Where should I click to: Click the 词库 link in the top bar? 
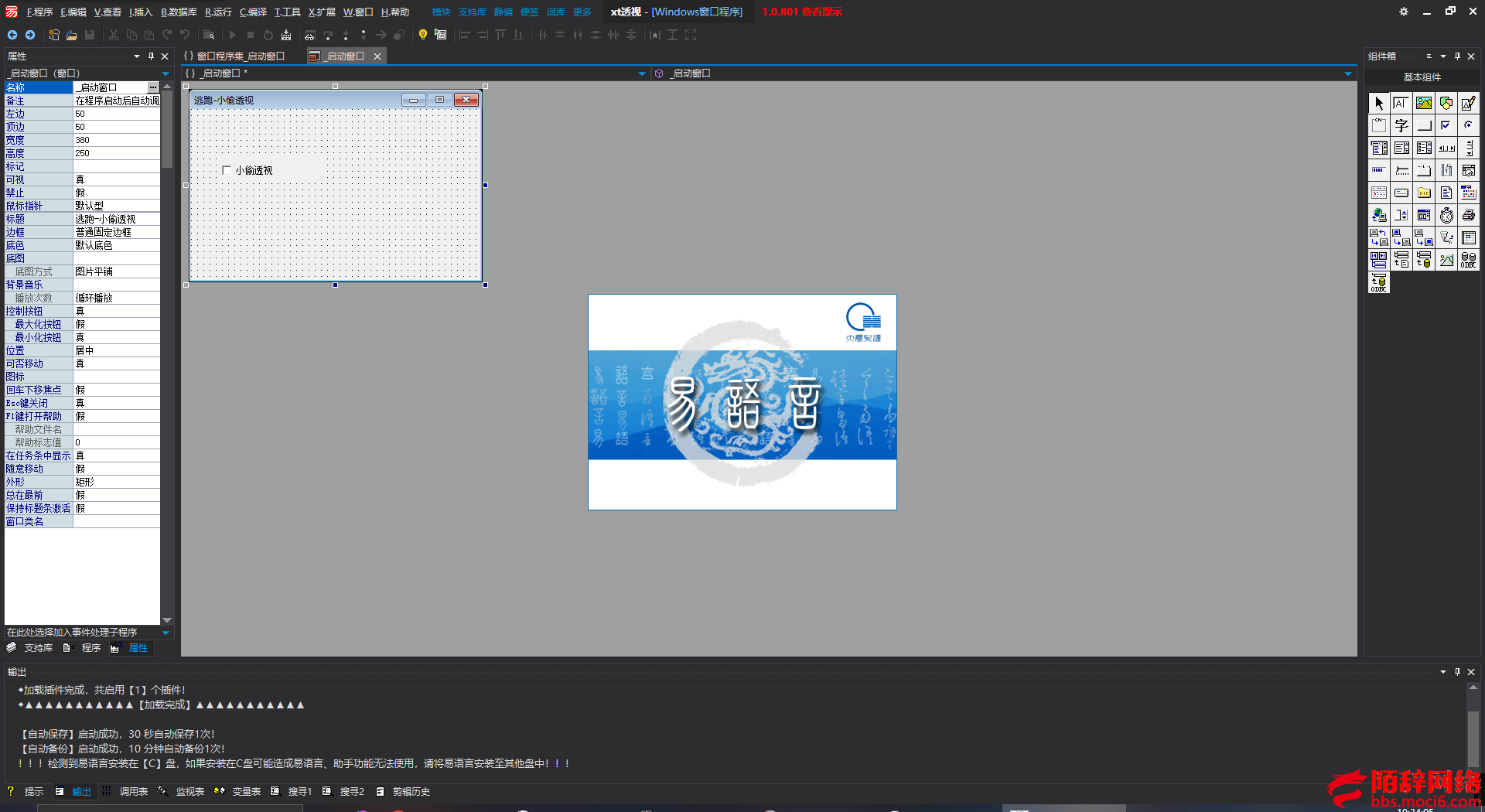[x=555, y=12]
